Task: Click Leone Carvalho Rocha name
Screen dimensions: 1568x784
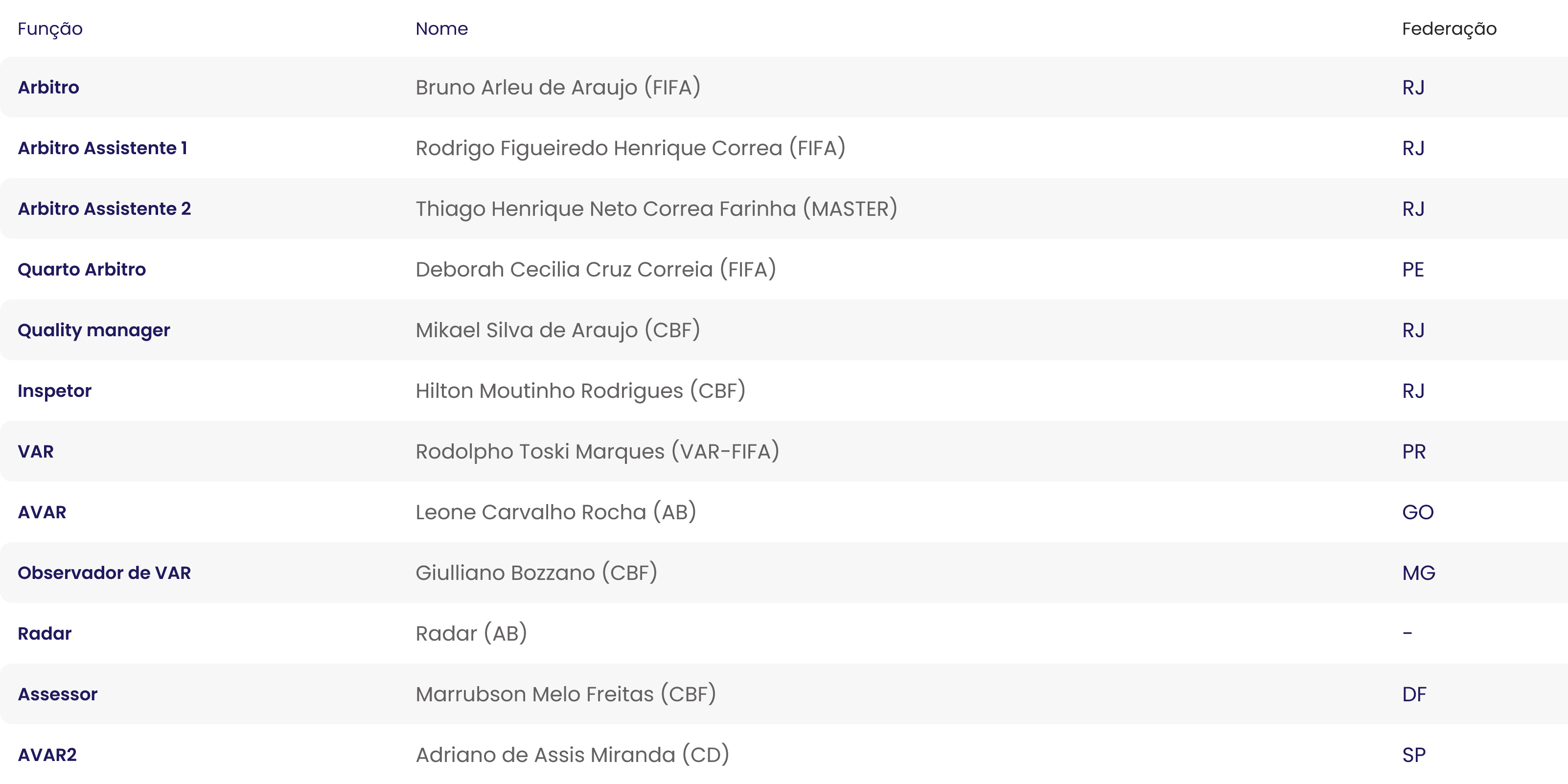Action: coord(556,512)
